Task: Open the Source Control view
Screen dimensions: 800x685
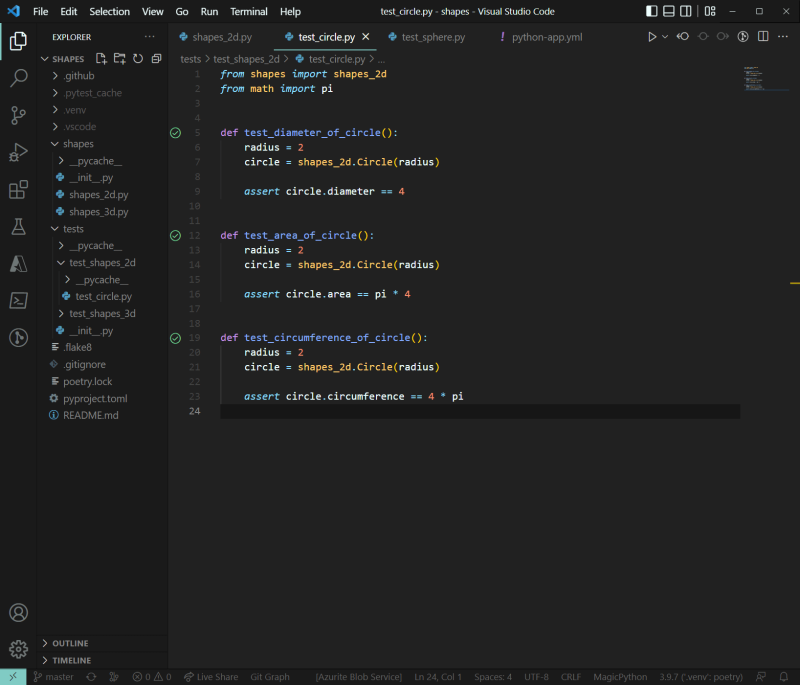Action: tap(18, 115)
